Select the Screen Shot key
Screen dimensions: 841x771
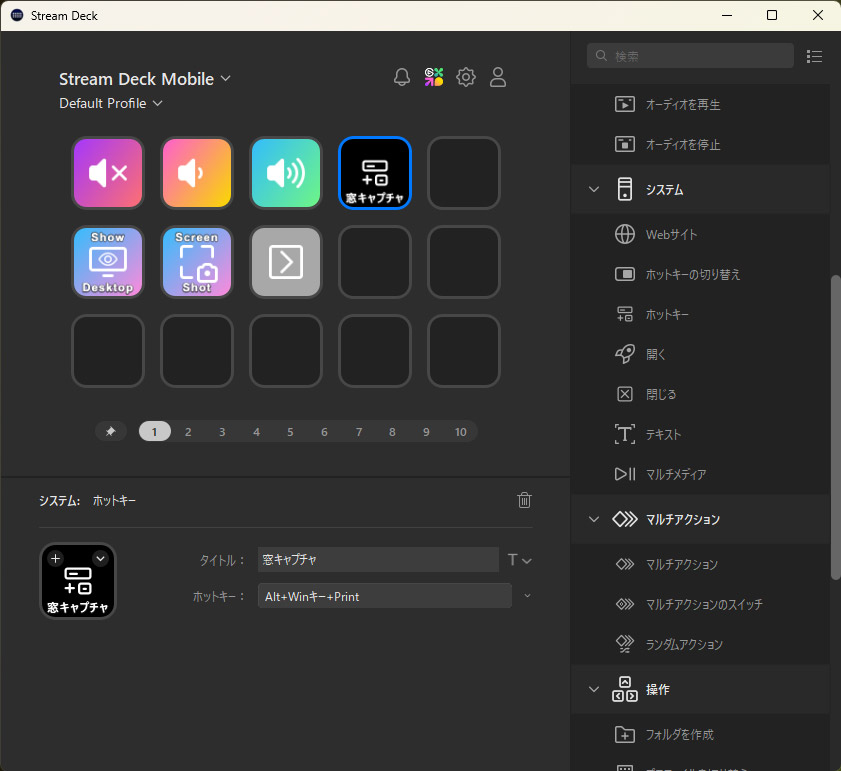coord(197,262)
